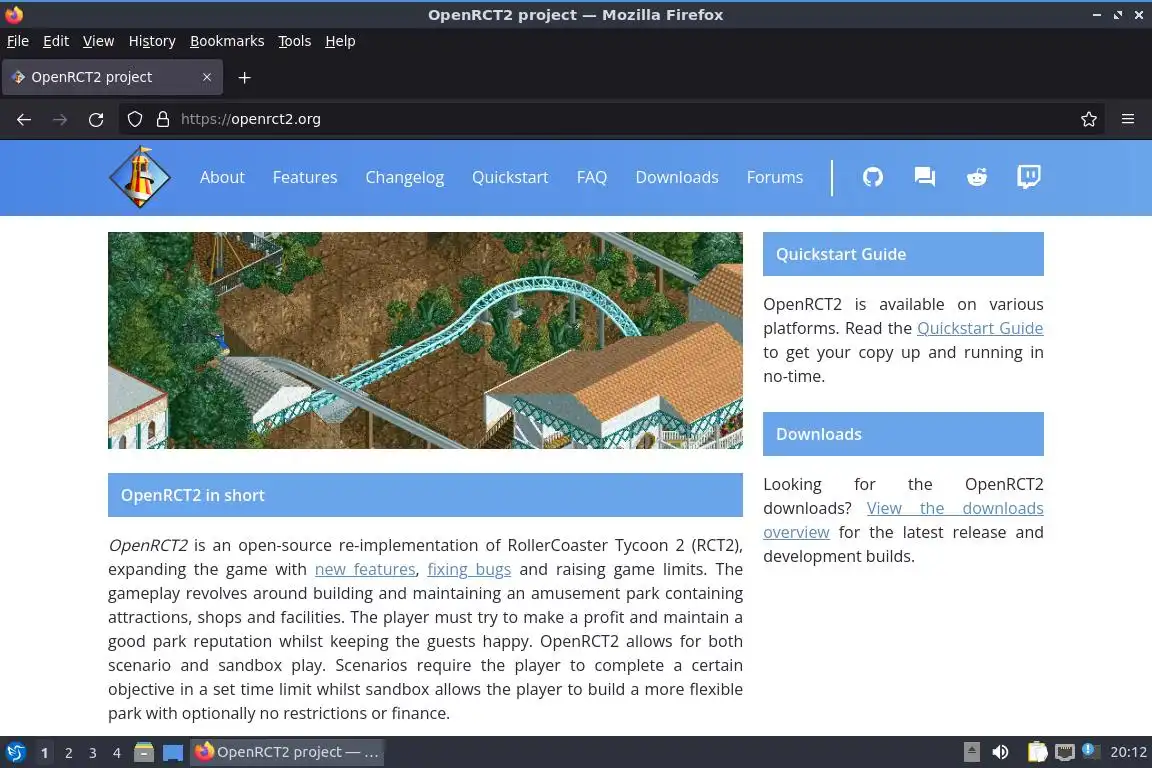Screen dimensions: 1152x768
Task: Open the Firefox hamburger menu
Action: 1128,119
